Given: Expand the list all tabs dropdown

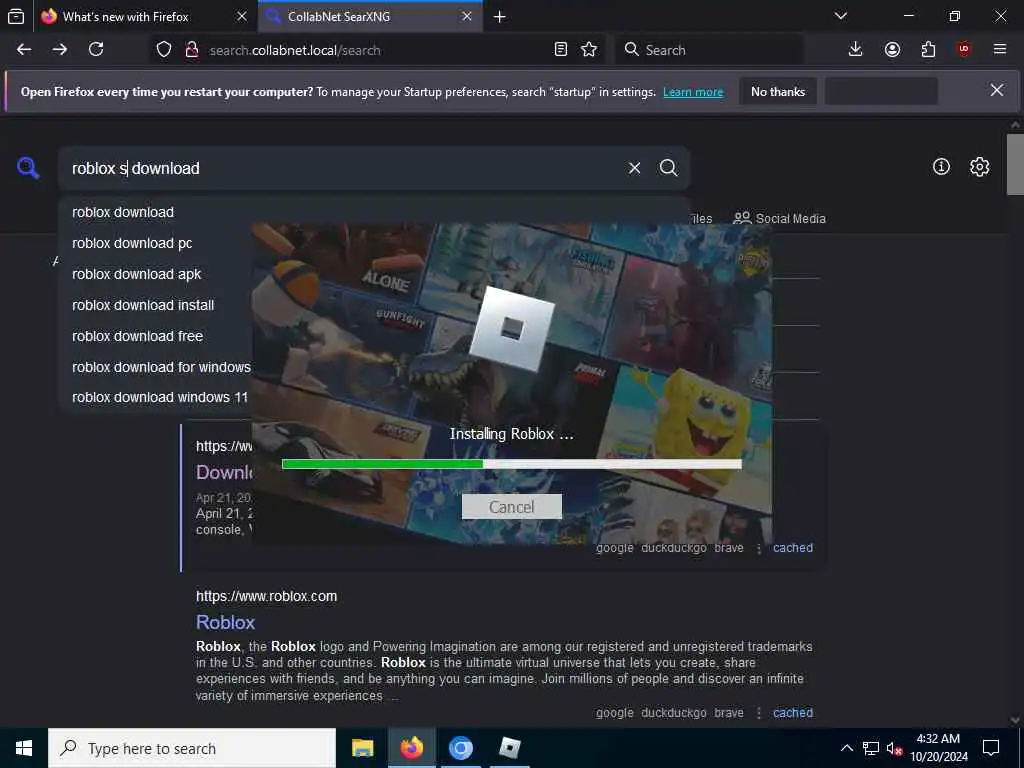Looking at the screenshot, I should click(x=841, y=16).
